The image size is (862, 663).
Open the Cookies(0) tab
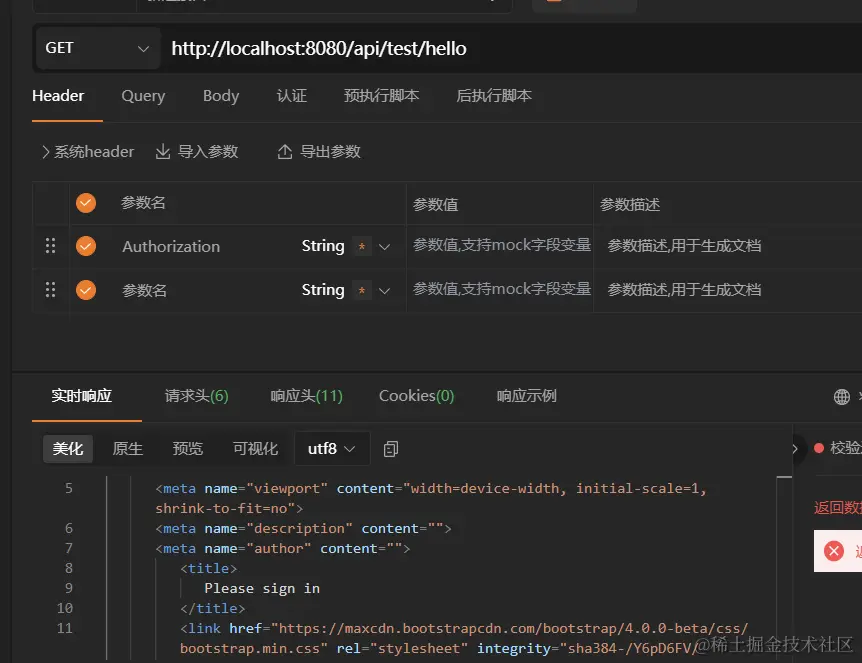tap(416, 396)
